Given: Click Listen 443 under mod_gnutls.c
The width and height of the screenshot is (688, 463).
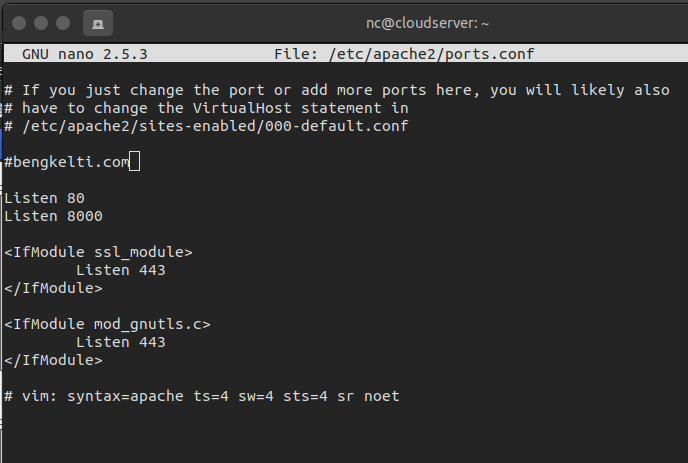Looking at the screenshot, I should click(121, 342).
